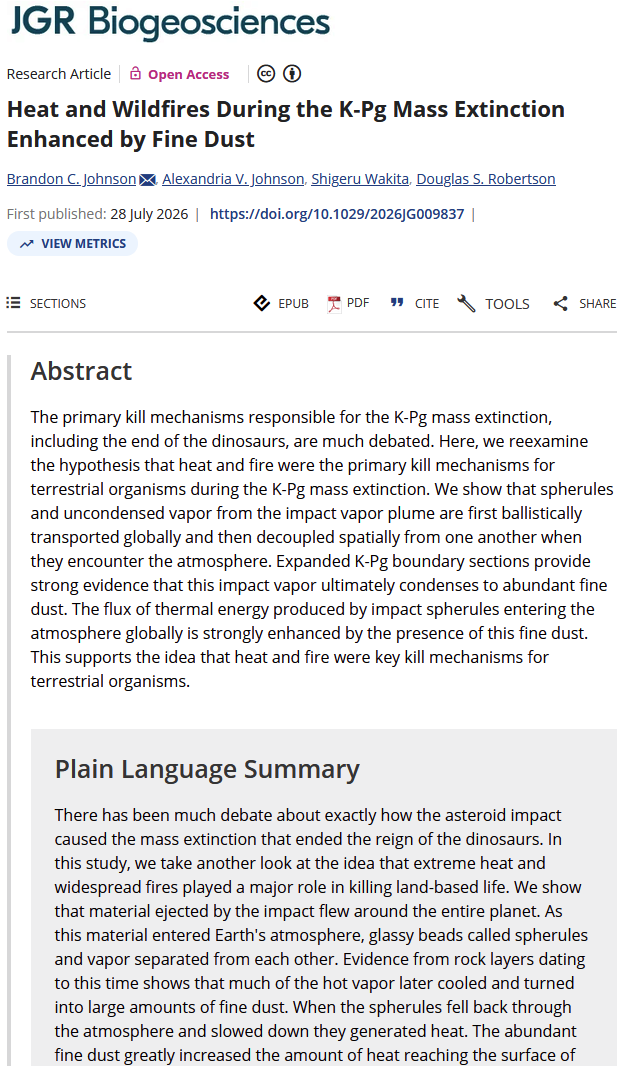This screenshot has width=632, height=1066.
Task: Click the CITE quotation mark icon
Action: pyautogui.click(x=397, y=303)
